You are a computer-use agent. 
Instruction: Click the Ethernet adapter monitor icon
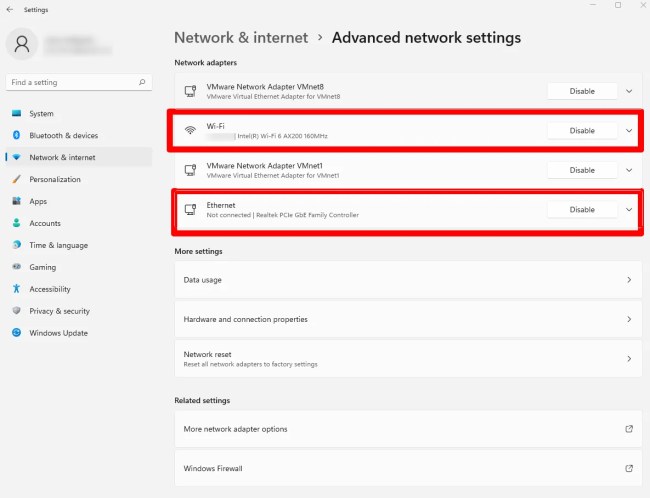point(190,209)
